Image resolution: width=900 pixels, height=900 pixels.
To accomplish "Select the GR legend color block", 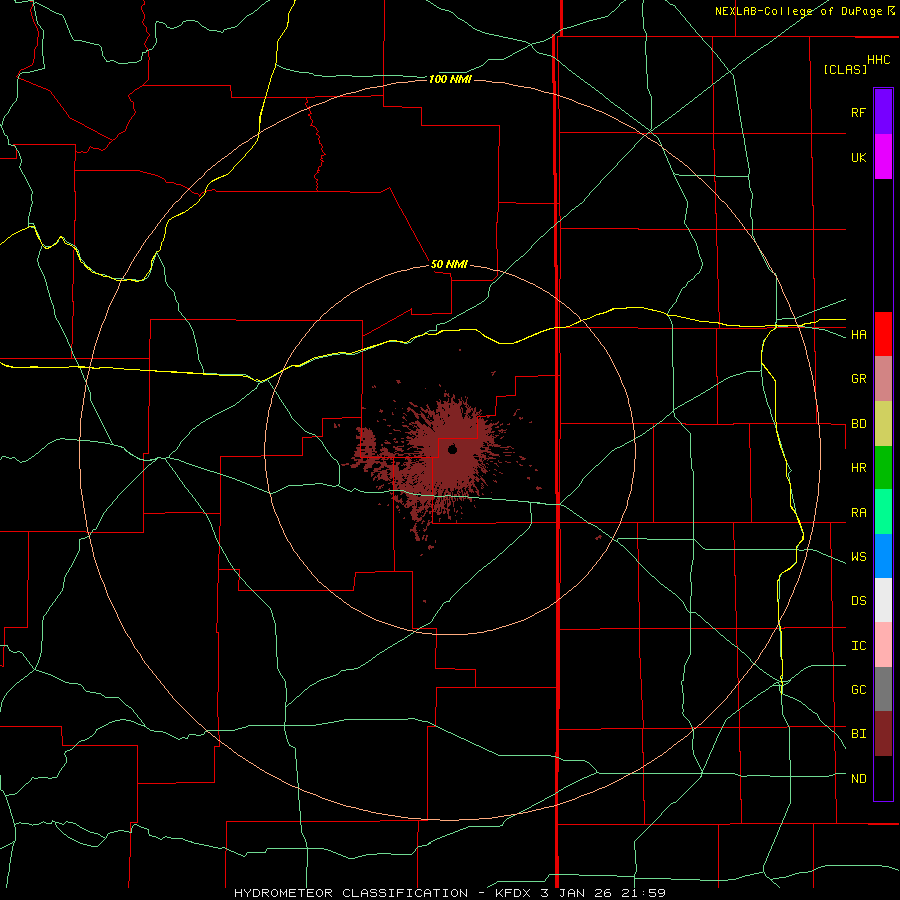I will (x=883, y=378).
